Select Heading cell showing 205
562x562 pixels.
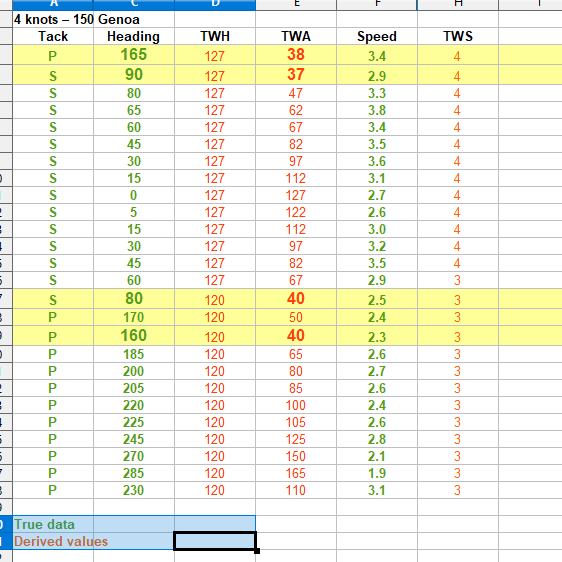(134, 388)
